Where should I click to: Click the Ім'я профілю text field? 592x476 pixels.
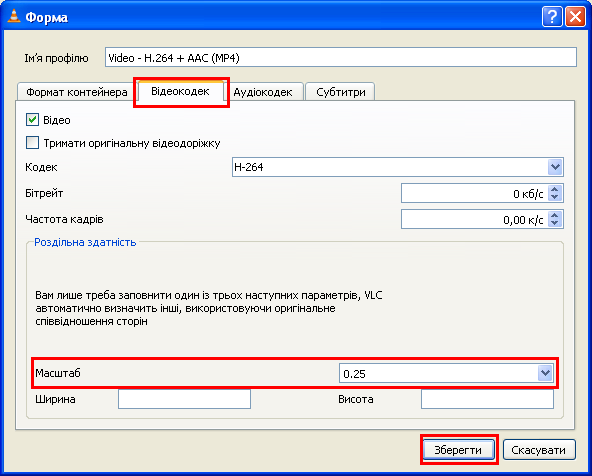coord(341,57)
